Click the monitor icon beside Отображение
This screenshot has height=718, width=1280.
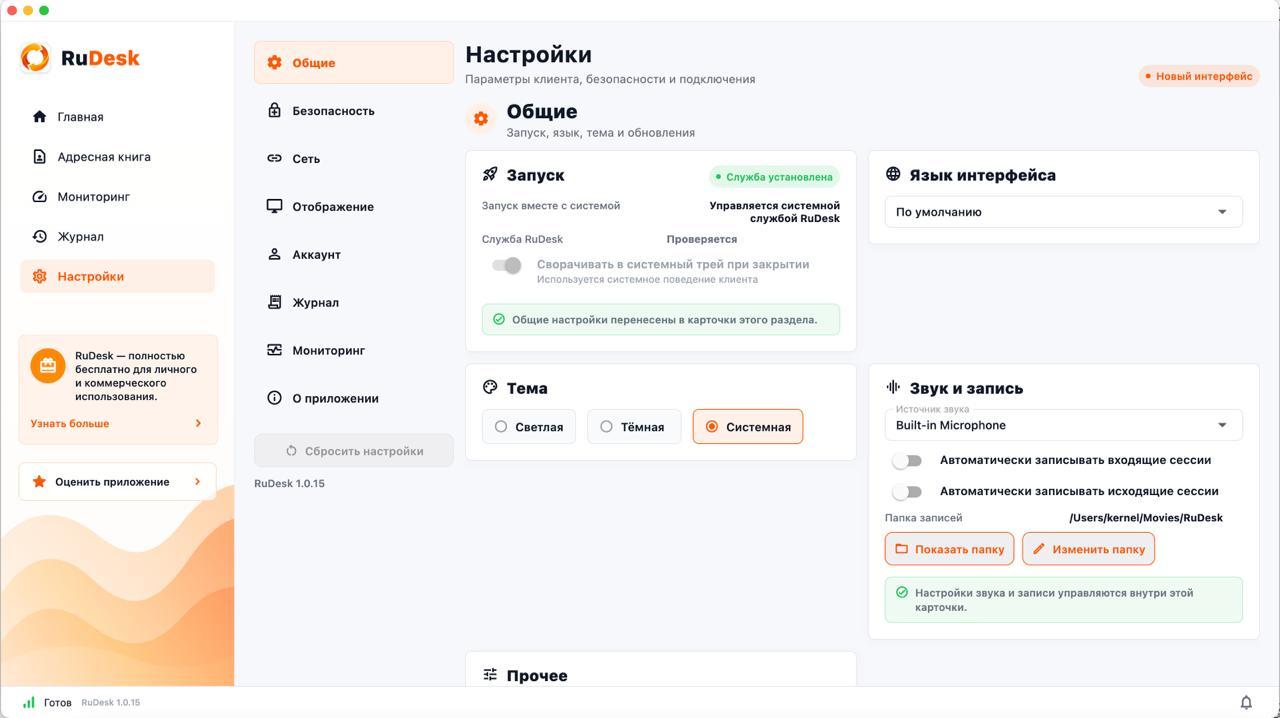tap(274, 206)
